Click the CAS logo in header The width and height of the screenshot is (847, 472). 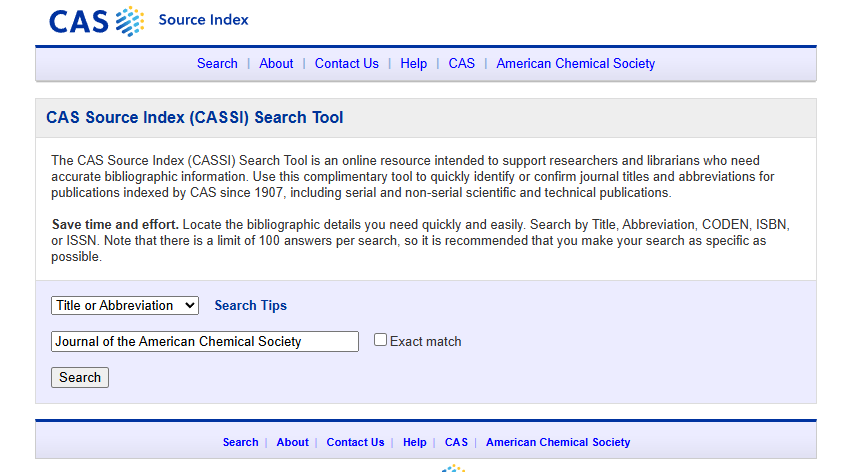[96, 21]
